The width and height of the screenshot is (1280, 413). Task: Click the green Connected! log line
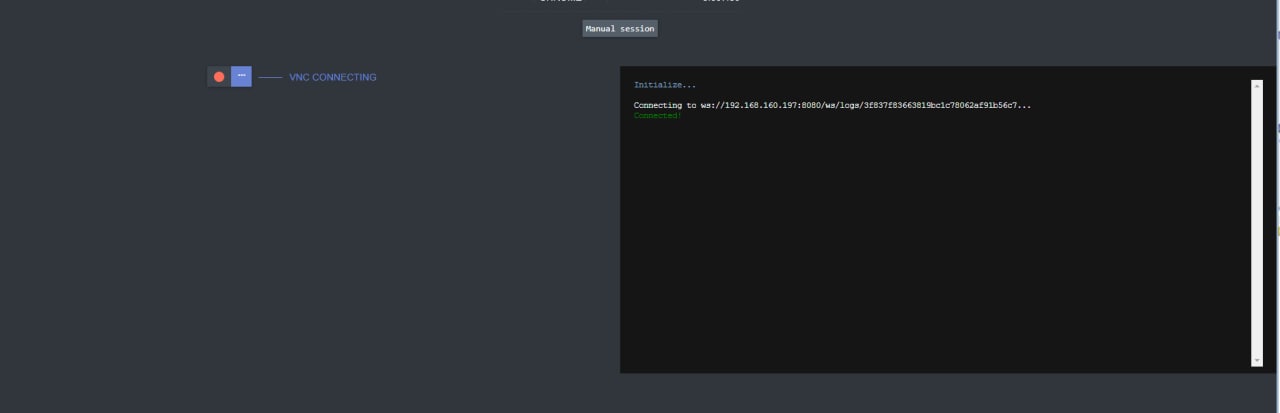click(658, 116)
